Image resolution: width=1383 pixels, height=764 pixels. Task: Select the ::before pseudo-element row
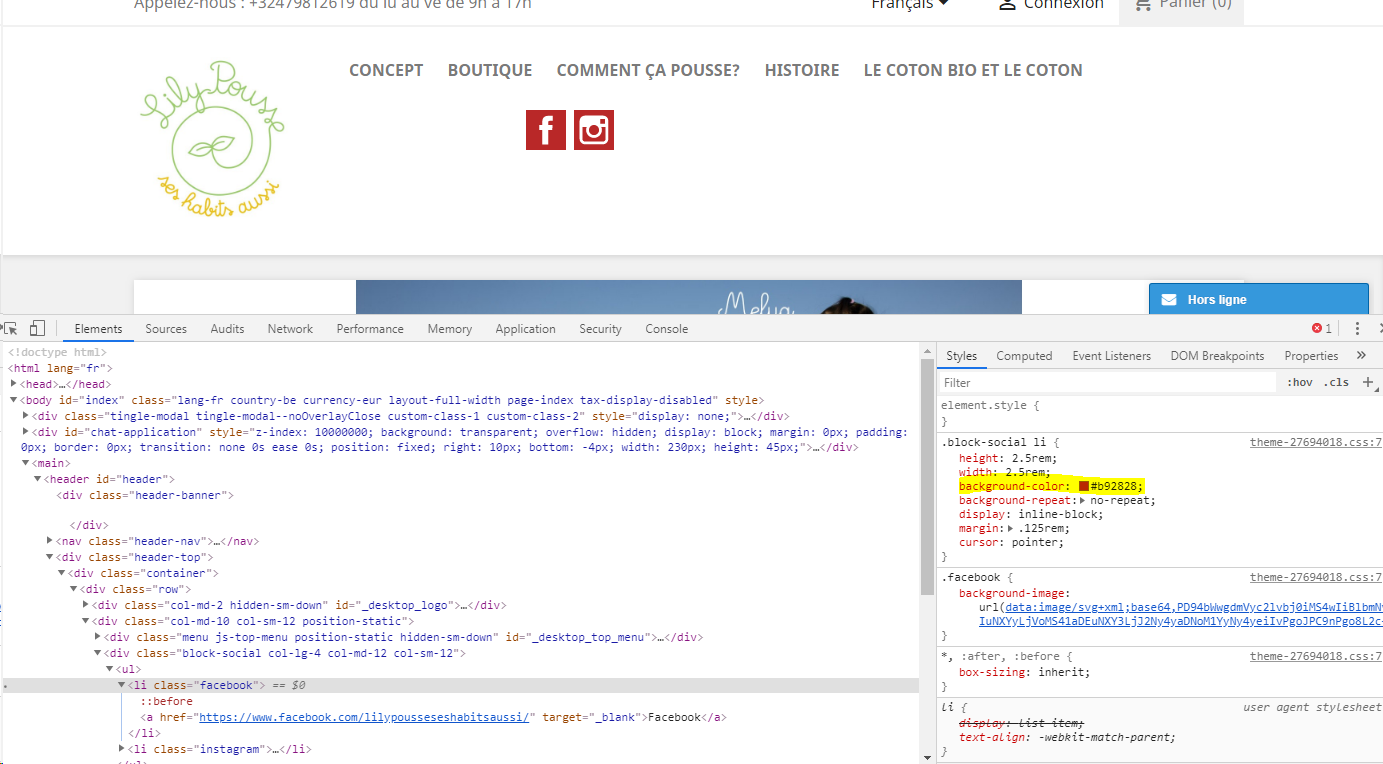pos(167,701)
